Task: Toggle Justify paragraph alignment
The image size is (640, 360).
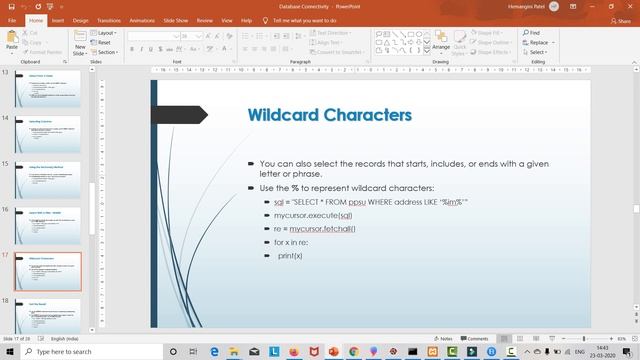Action: [x=273, y=49]
